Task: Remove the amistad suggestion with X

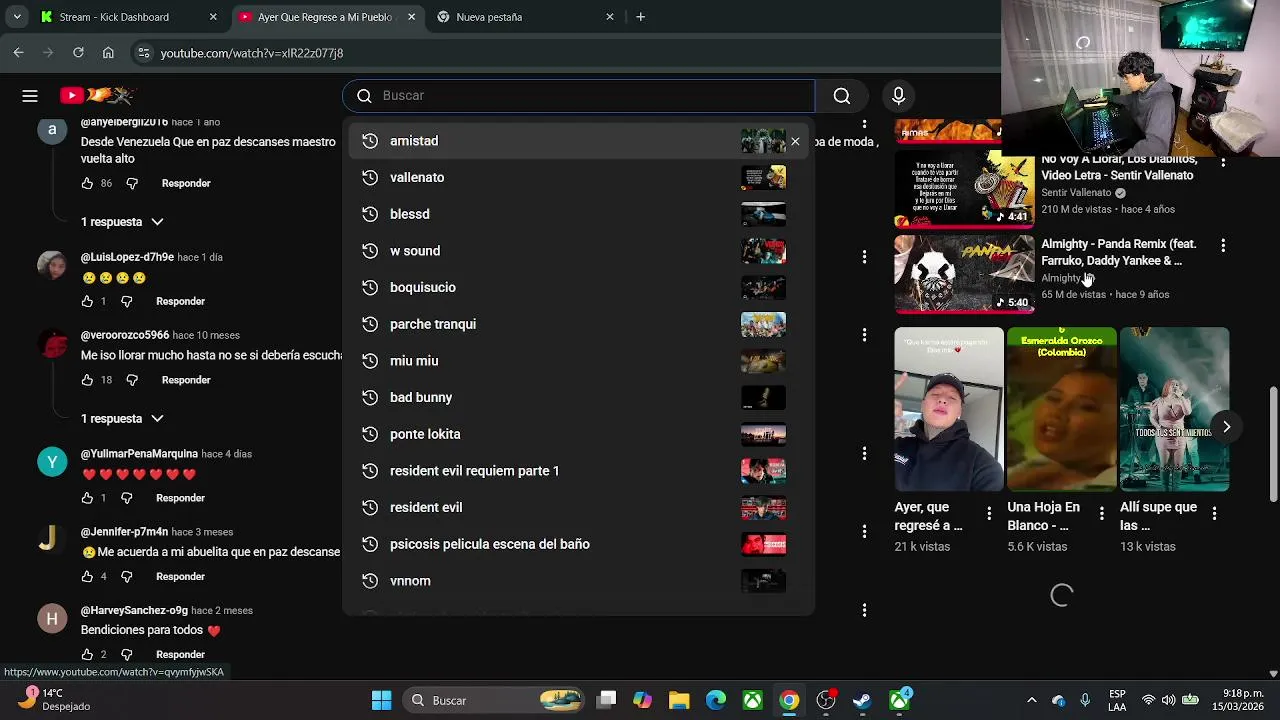Action: tap(795, 141)
